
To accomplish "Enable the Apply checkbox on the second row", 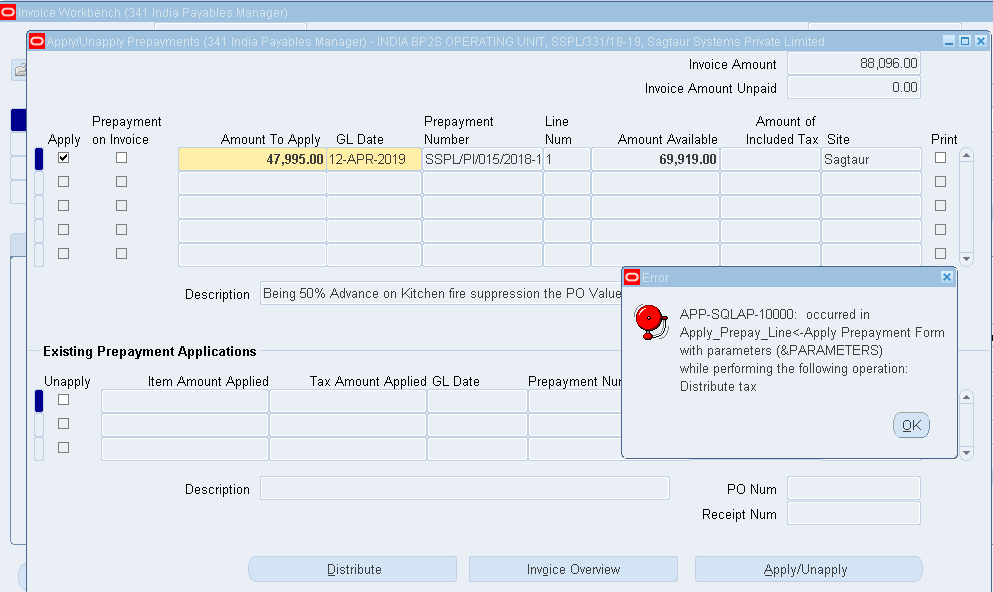I will [63, 181].
